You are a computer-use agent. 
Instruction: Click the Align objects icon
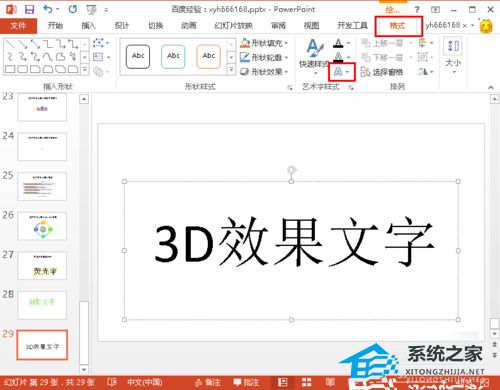pos(422,43)
